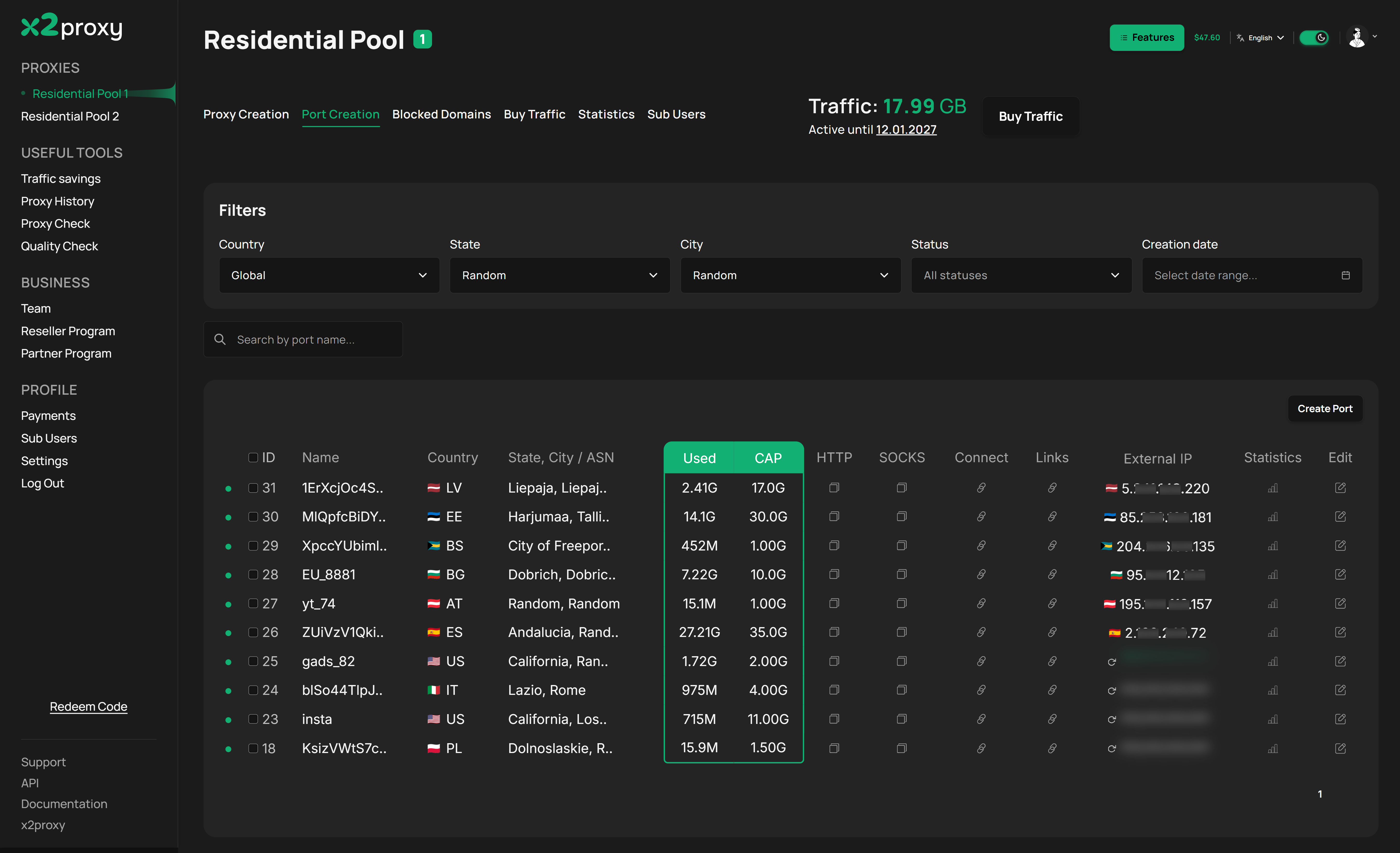Edit port 30 MlQpfcBiDY
The image size is (1400, 853).
(1340, 516)
